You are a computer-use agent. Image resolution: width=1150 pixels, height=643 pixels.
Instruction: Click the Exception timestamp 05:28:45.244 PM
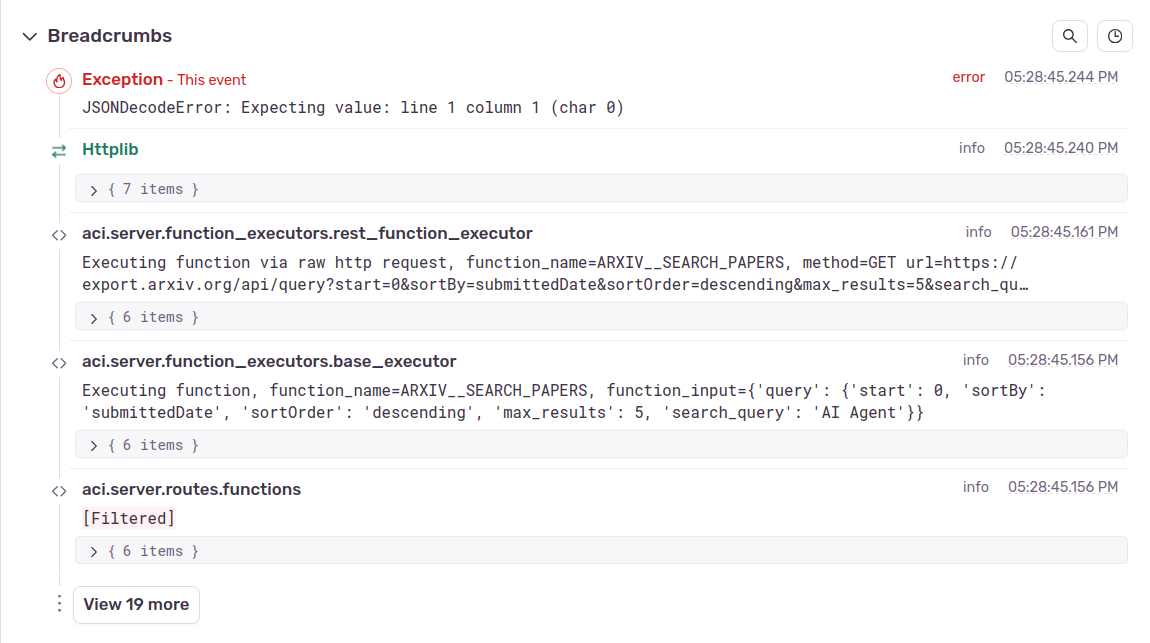click(1061, 77)
